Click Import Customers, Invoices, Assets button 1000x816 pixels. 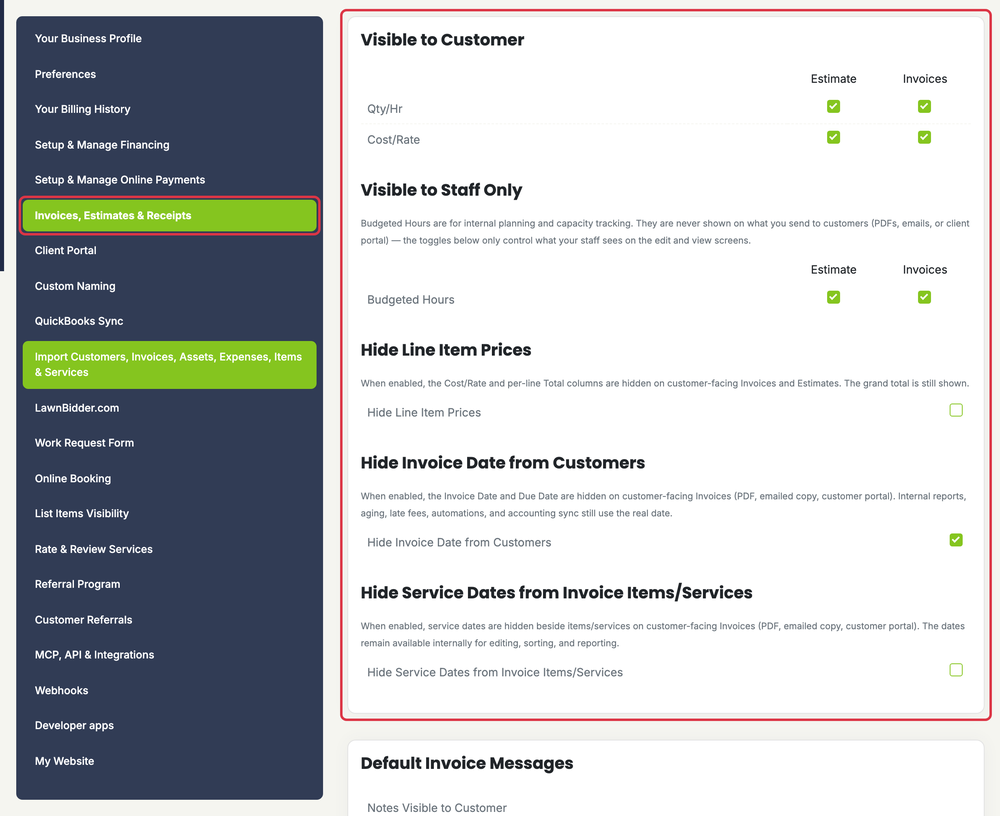pos(169,365)
